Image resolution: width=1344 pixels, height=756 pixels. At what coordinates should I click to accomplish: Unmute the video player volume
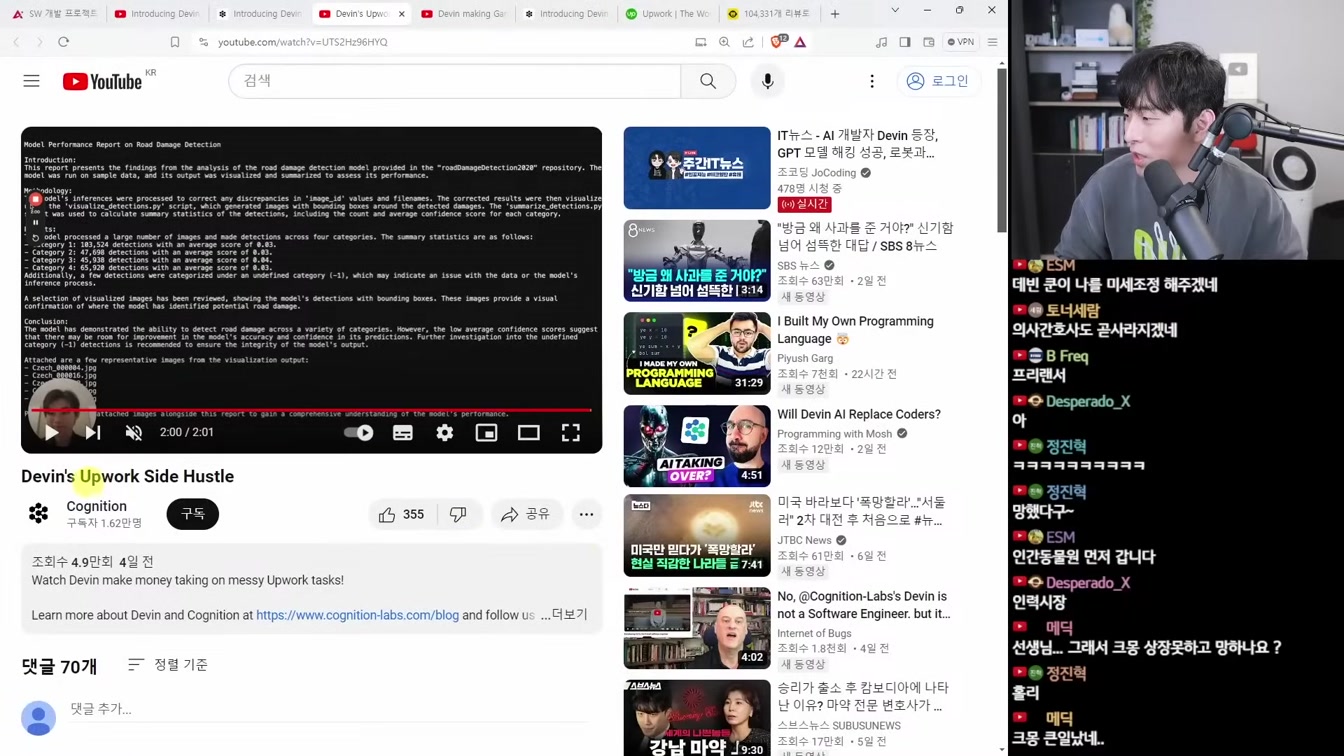(134, 433)
